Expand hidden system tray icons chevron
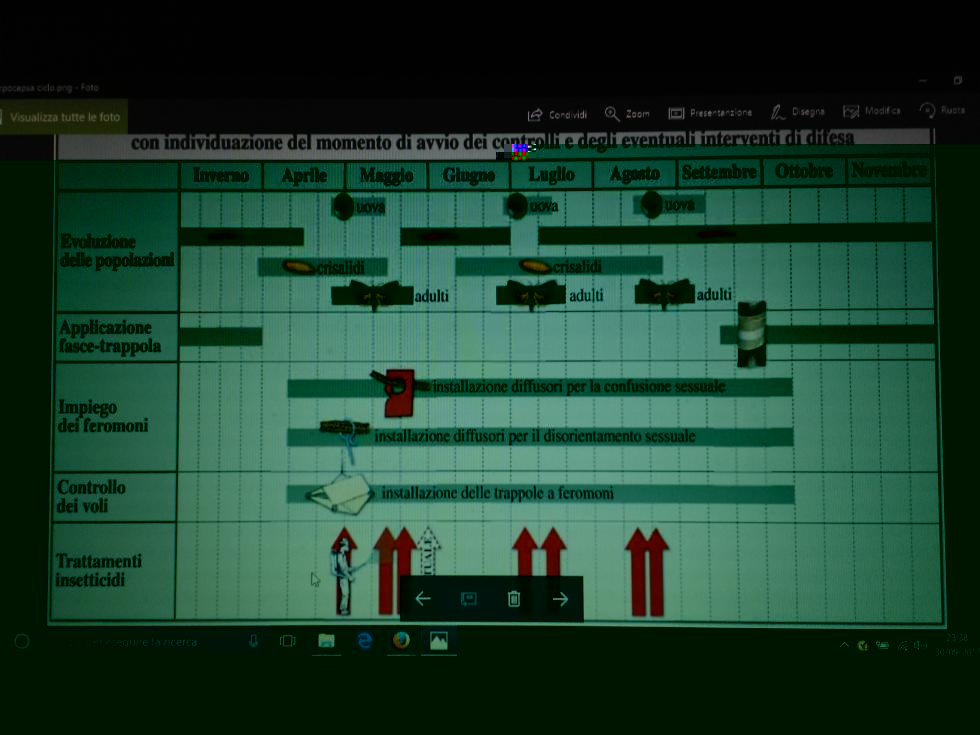The image size is (980, 735). coord(844,645)
